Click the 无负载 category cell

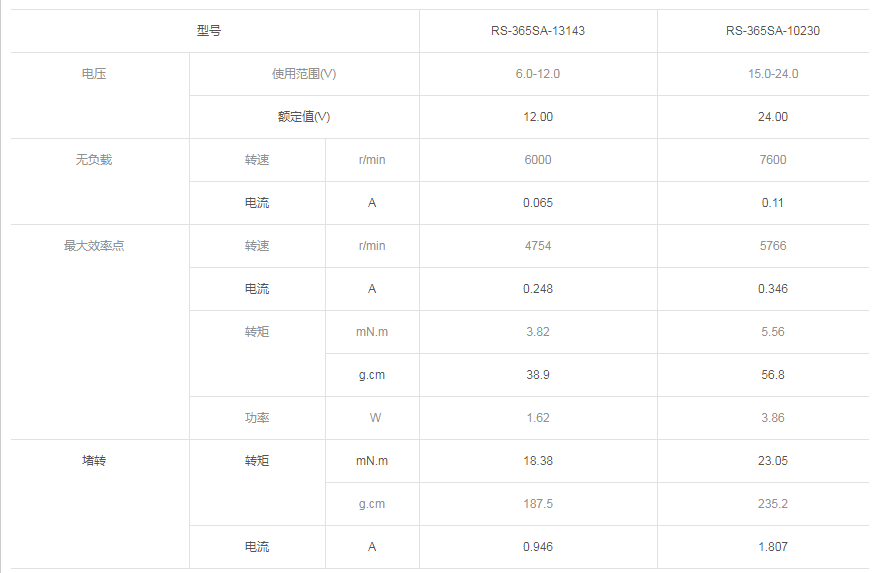click(94, 160)
